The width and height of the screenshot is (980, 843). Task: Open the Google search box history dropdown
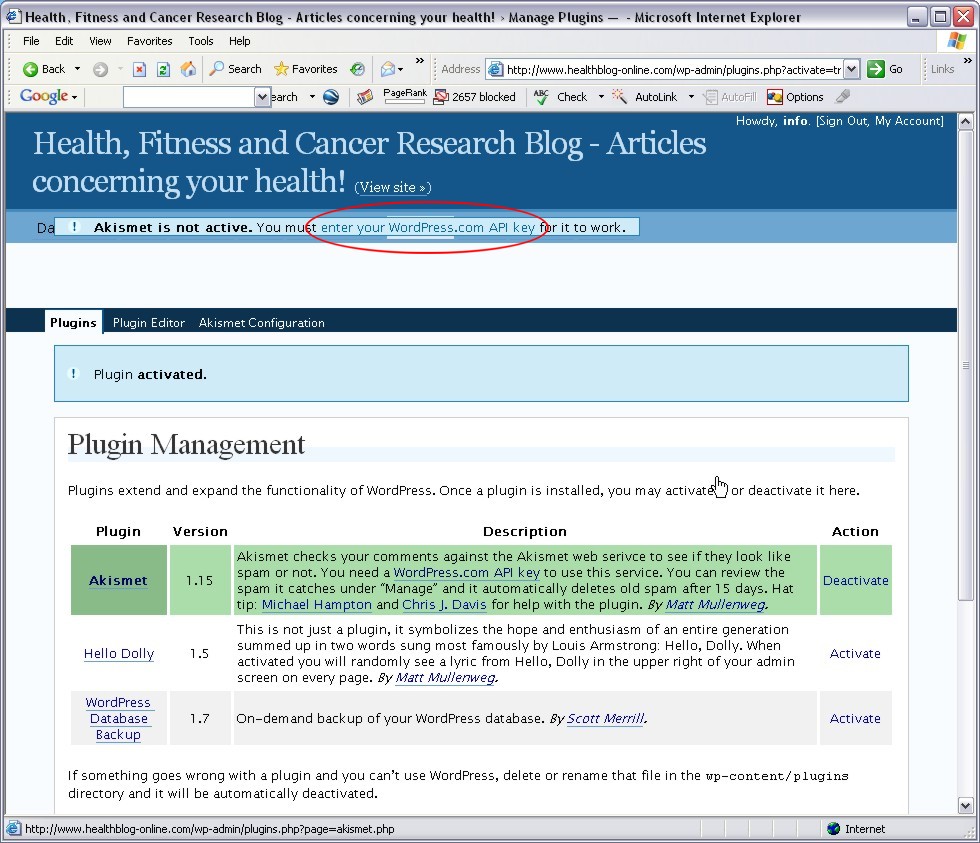(262, 97)
